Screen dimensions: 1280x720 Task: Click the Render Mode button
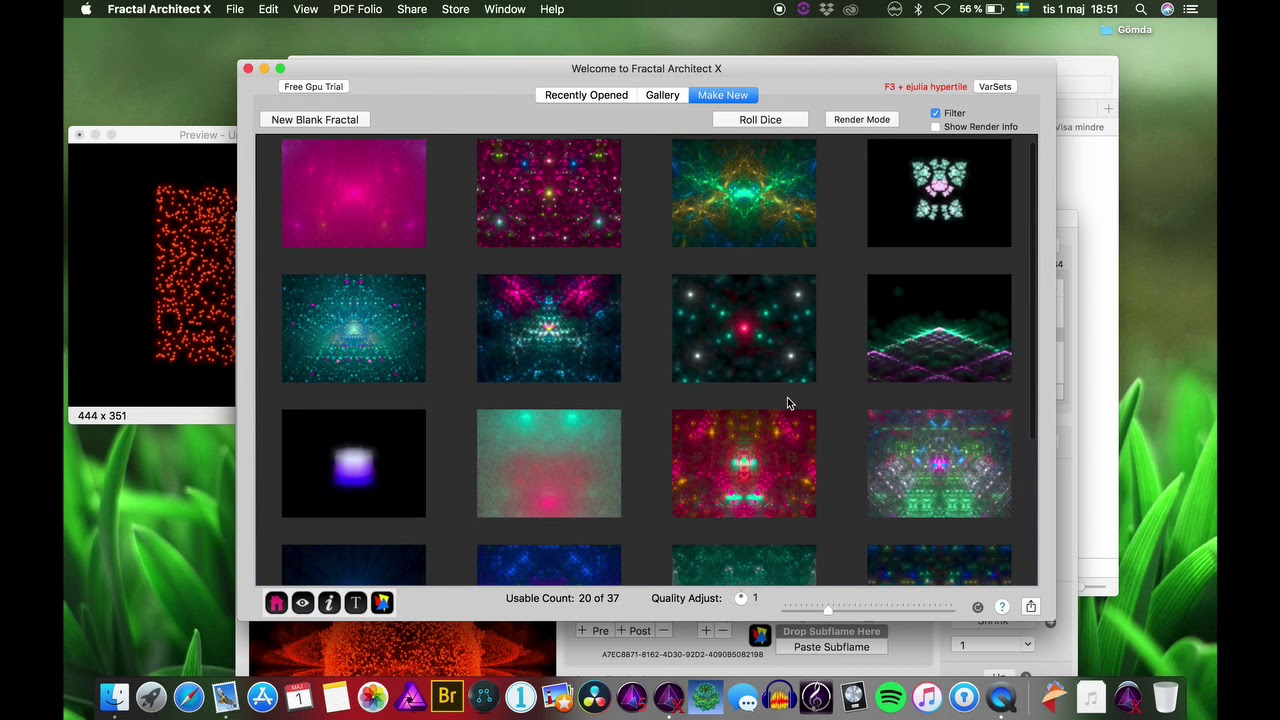pos(862,119)
